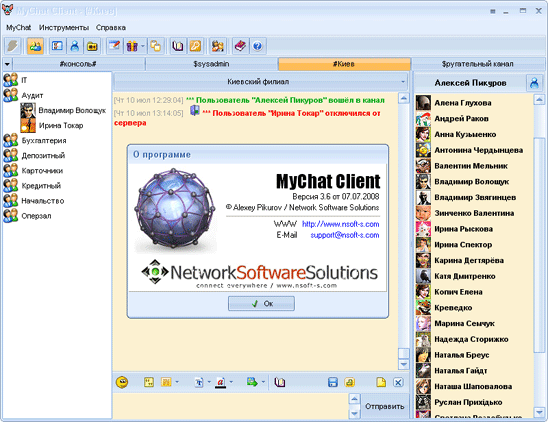Switch to the $sysadmin tab

tap(211, 64)
